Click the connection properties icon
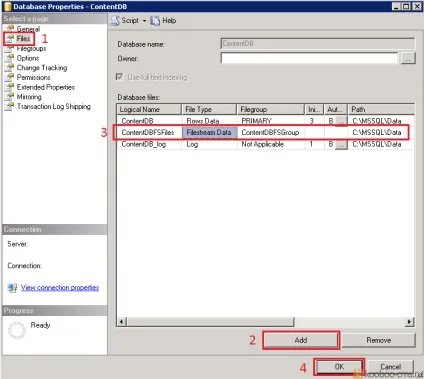The image size is (424, 379). point(12,288)
